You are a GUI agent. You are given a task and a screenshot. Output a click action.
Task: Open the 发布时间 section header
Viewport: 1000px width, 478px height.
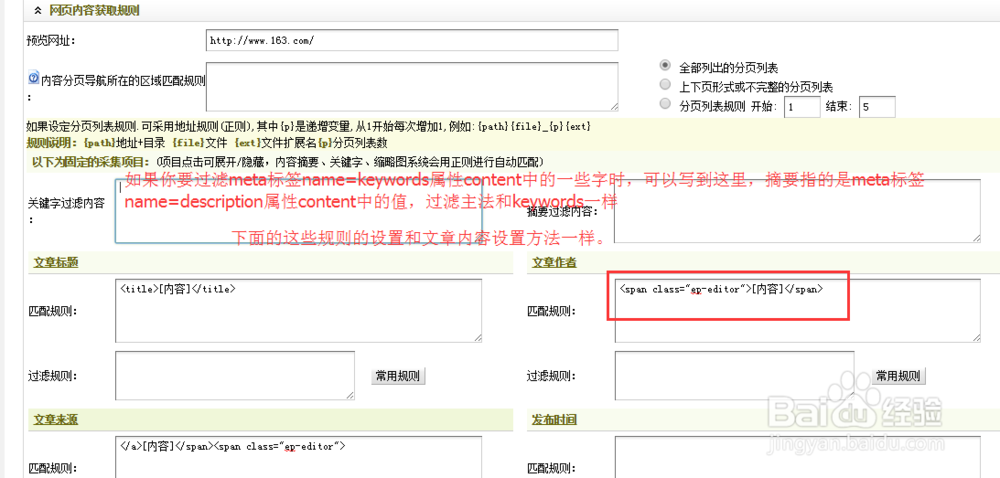click(553, 419)
